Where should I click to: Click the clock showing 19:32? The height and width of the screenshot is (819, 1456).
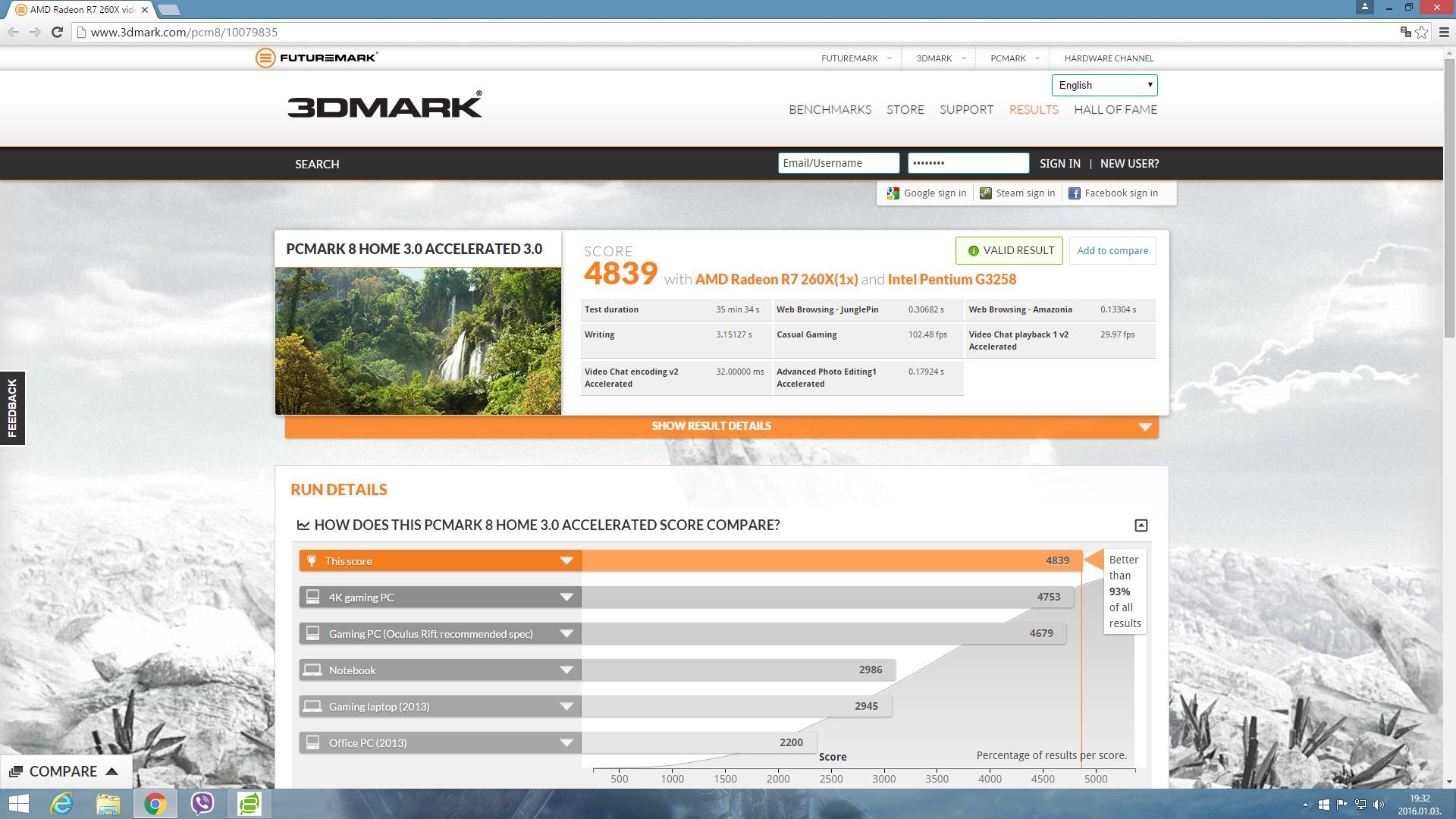pos(1420,799)
